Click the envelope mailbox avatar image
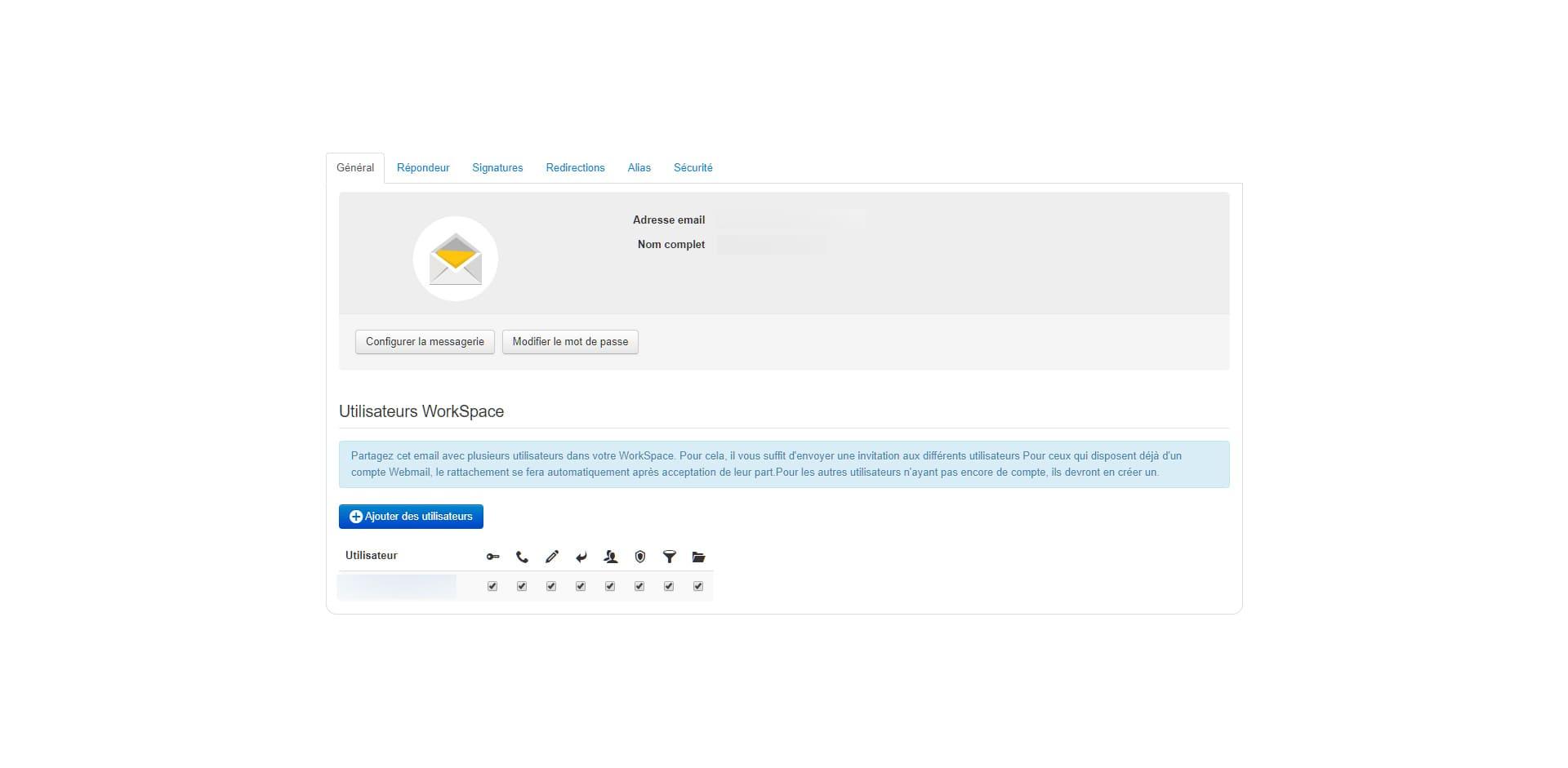The width and height of the screenshot is (1568, 768). [x=455, y=258]
